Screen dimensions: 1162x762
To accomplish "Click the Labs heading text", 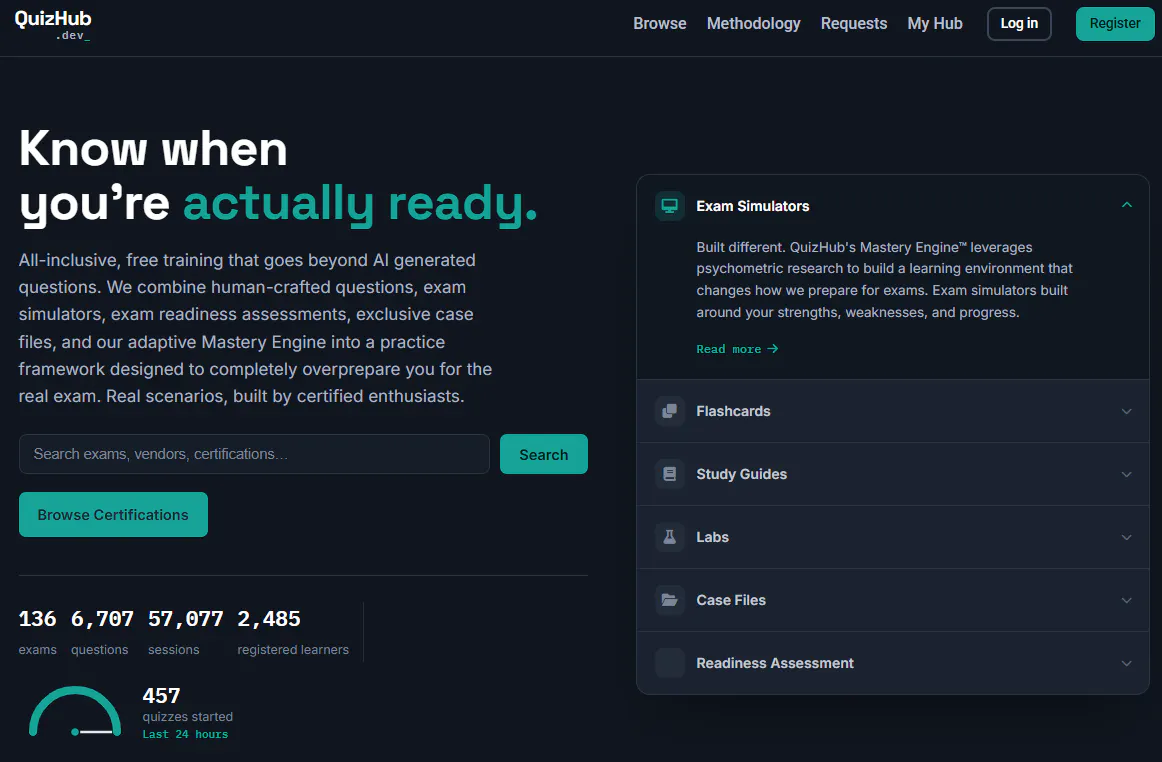I will pos(712,537).
